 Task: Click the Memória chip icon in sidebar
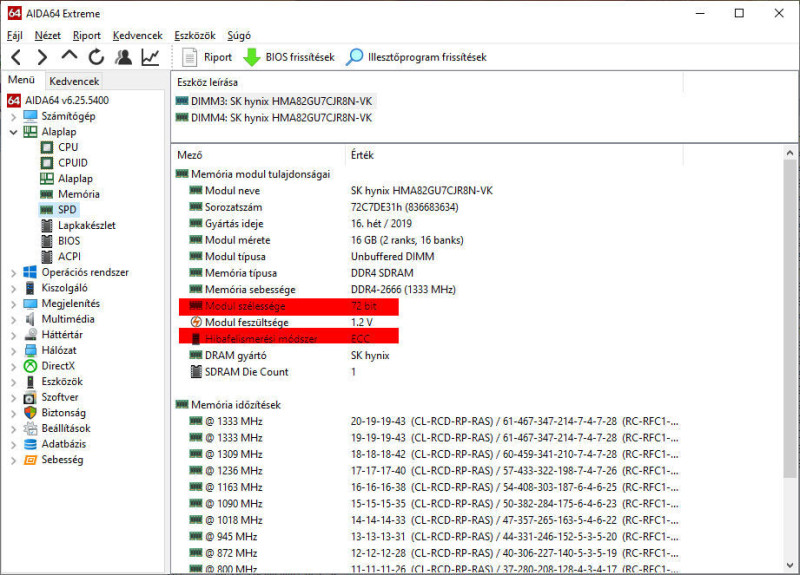[47, 194]
